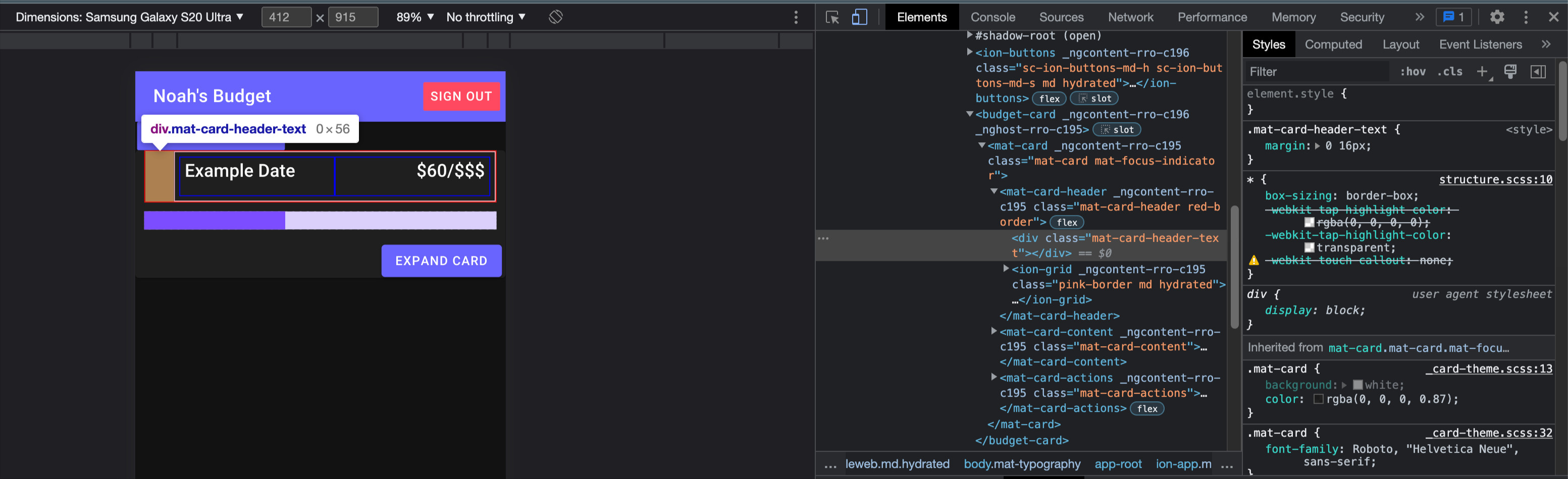Open _card-theme.scss:32 source link
Screen dimensions: 1568x479
[1489, 433]
